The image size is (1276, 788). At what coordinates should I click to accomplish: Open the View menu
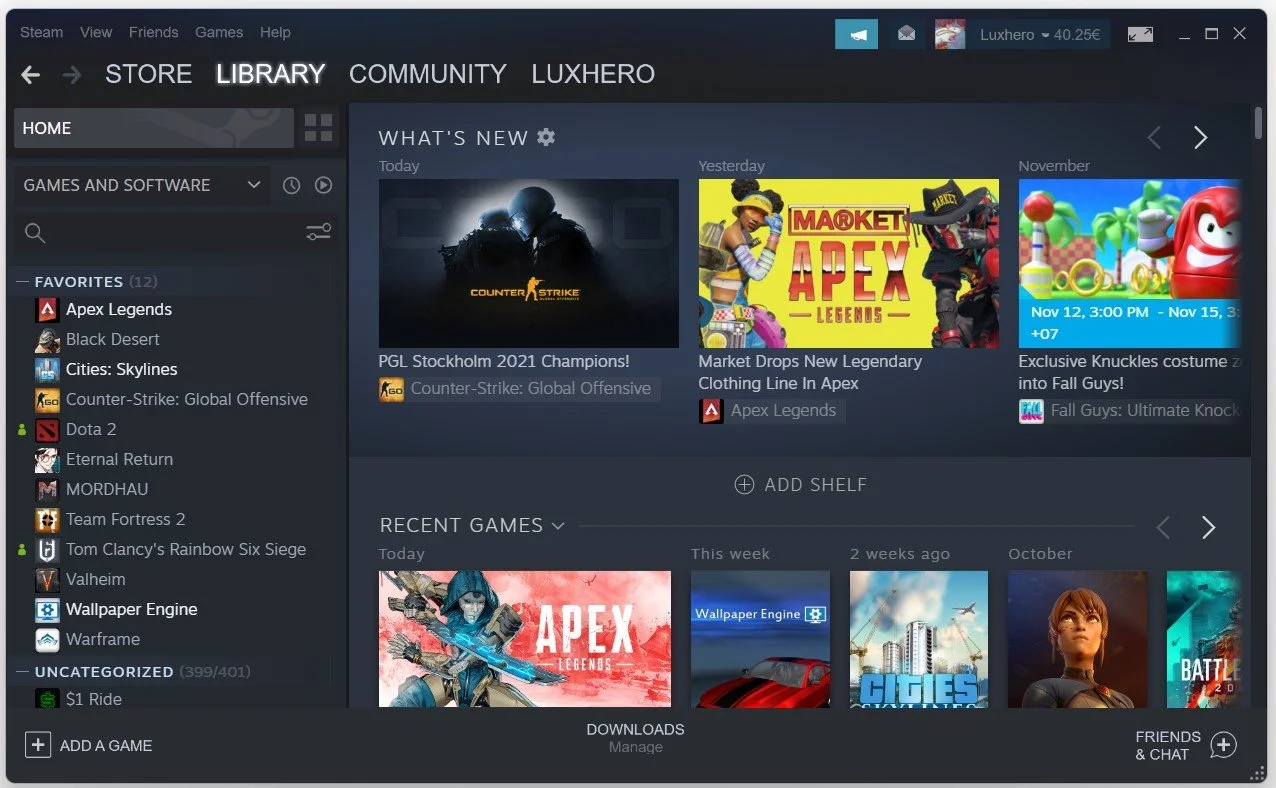96,32
